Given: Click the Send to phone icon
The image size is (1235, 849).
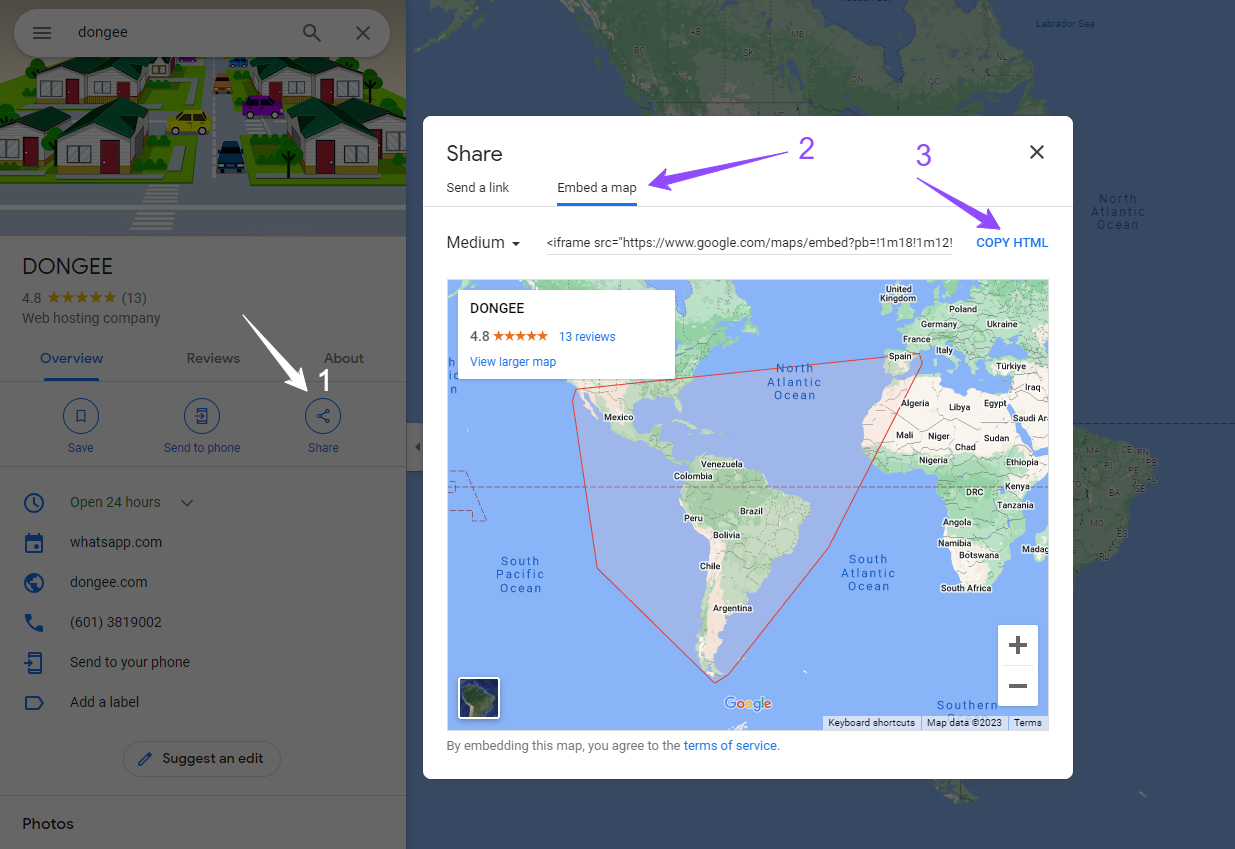Looking at the screenshot, I should (x=202, y=415).
